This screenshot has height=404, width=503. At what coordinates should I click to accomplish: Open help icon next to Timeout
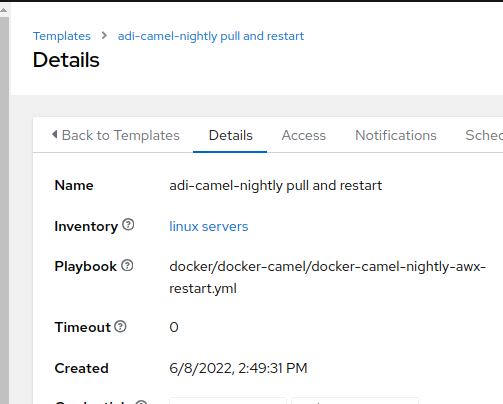coord(120,327)
